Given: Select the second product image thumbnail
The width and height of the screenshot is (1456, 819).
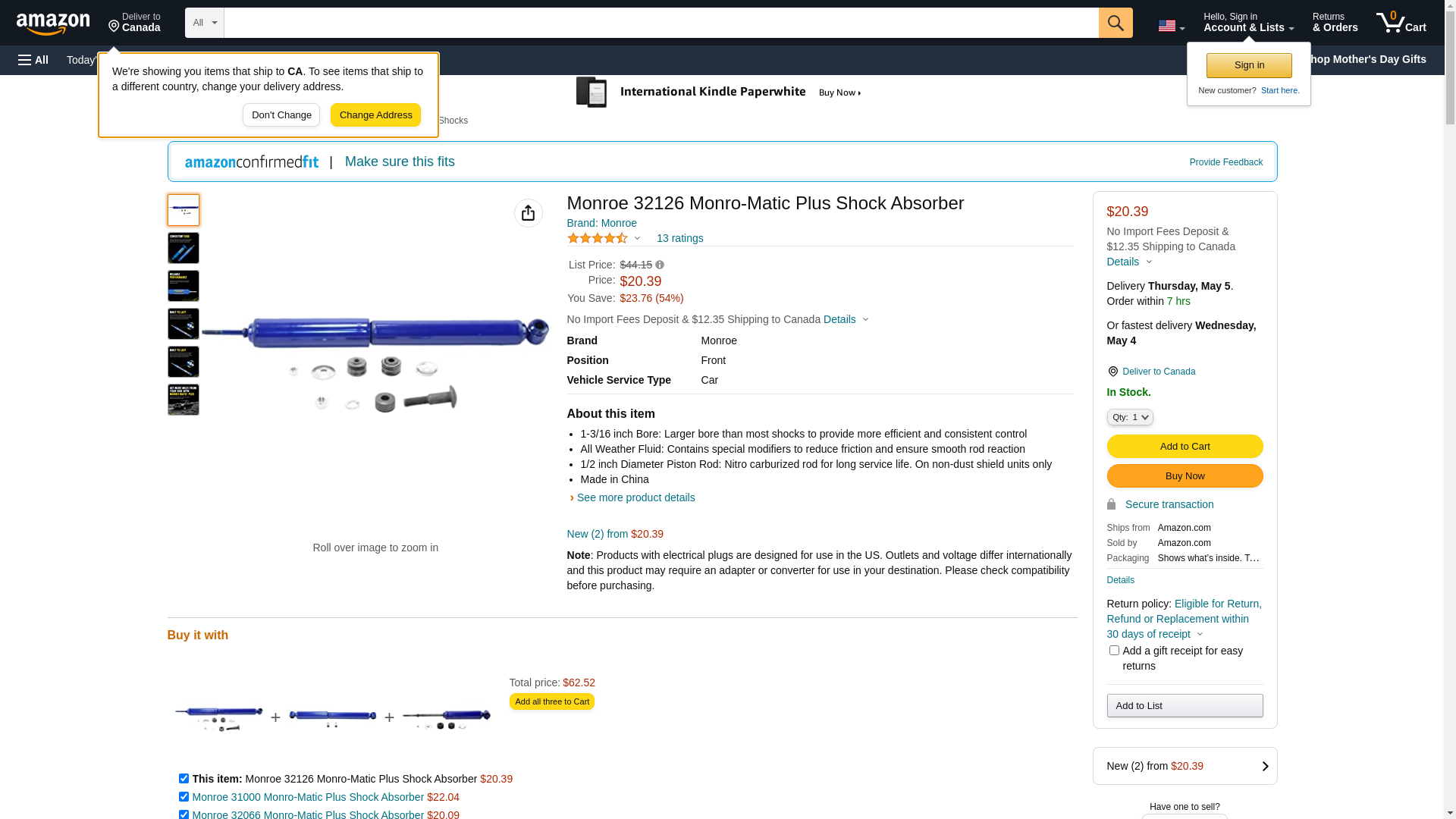Looking at the screenshot, I should (x=184, y=248).
